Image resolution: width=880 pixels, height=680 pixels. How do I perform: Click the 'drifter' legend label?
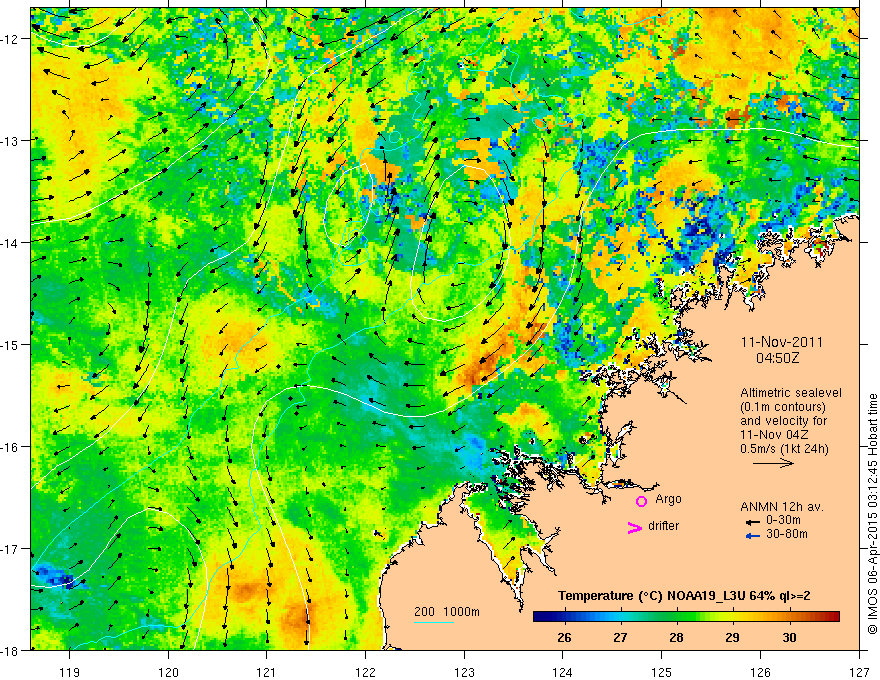(x=663, y=526)
